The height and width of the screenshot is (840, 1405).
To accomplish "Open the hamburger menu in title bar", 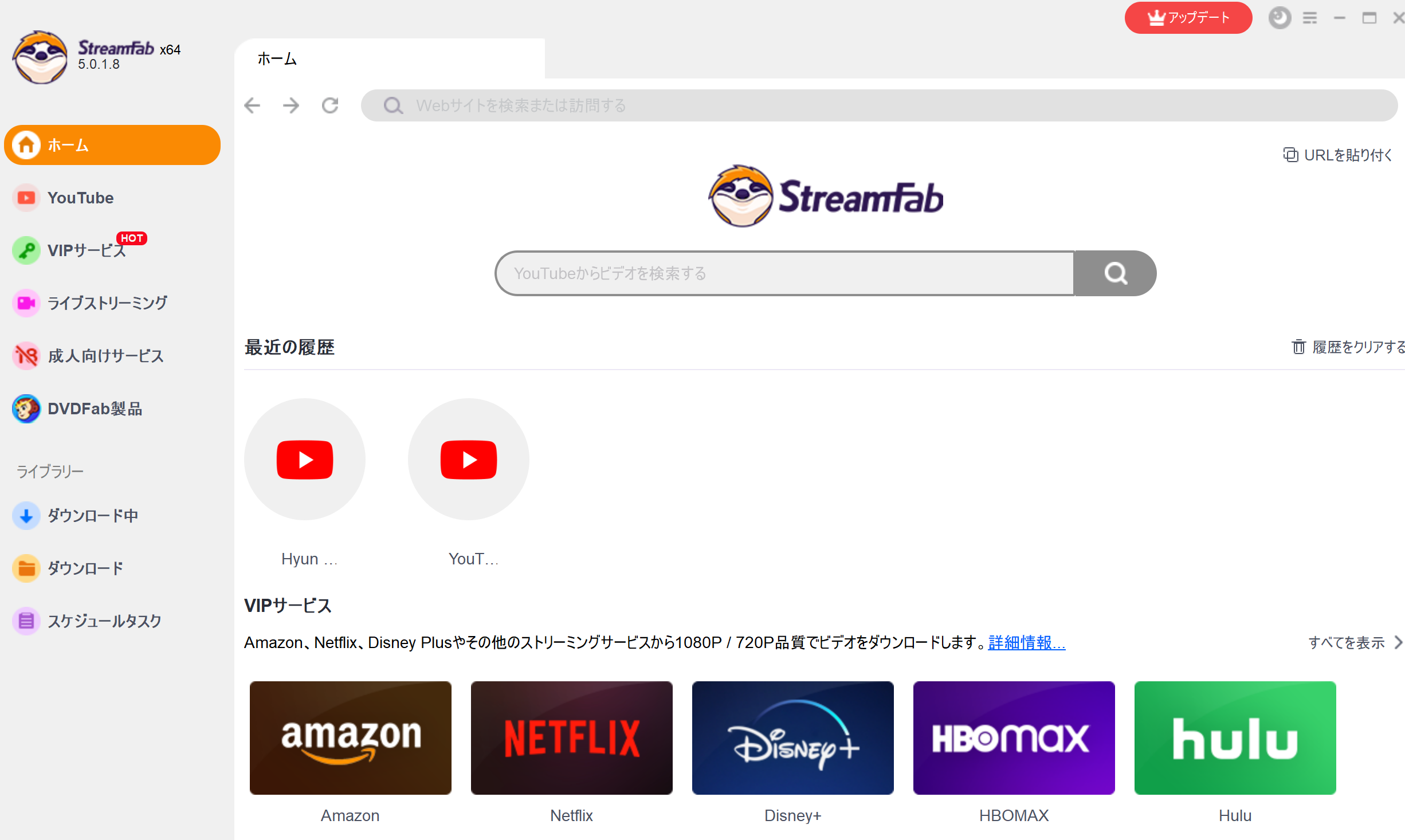I will click(x=1310, y=18).
